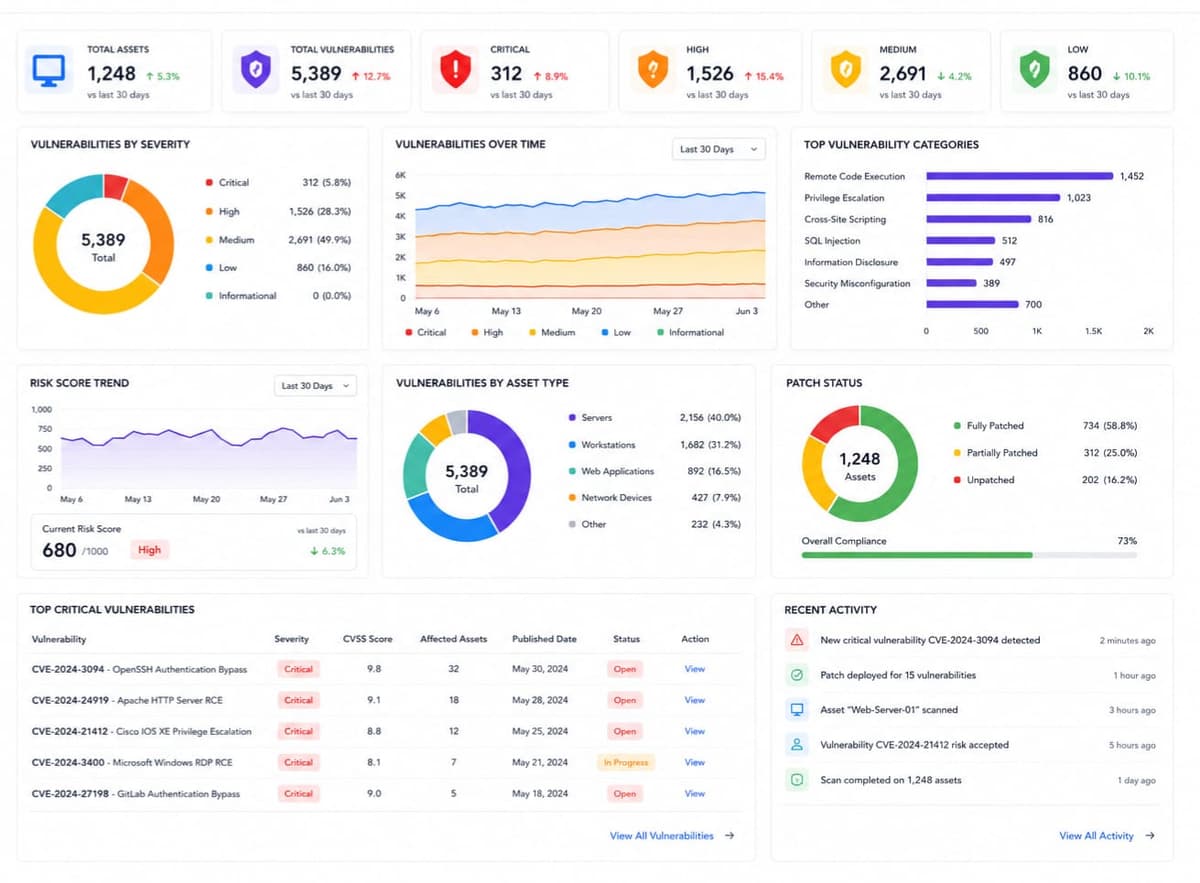This screenshot has height=883, width=1200.
Task: Click the patch status donut chart center
Action: 860,465
